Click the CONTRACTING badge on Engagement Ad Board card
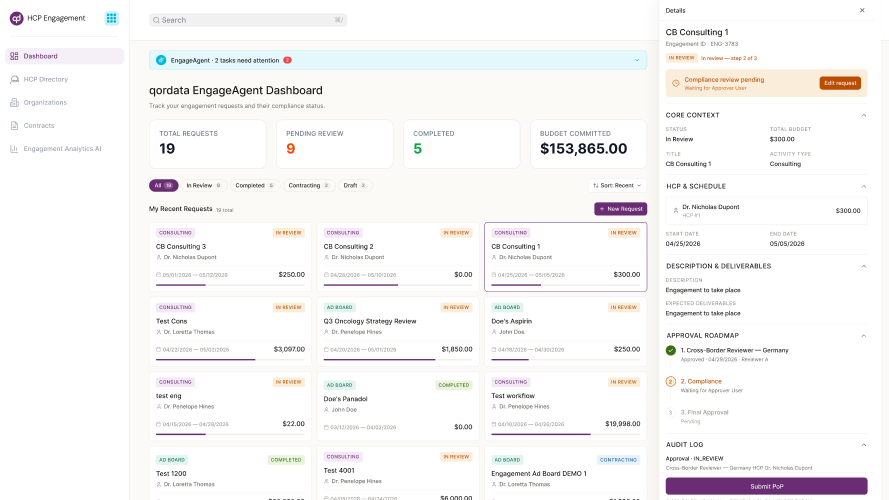 pos(619,460)
